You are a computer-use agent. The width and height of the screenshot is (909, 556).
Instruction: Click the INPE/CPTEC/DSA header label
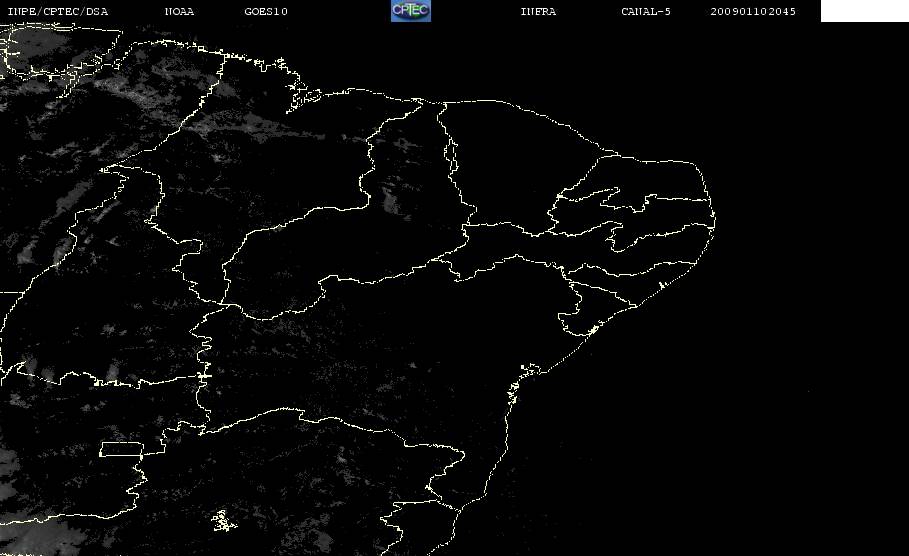pos(57,12)
